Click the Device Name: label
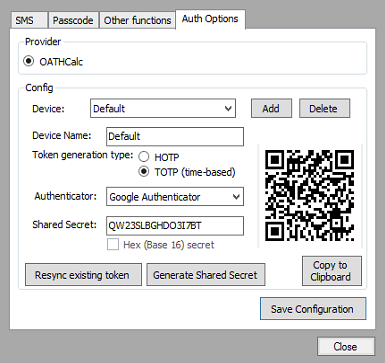Image resolution: width=385 pixels, height=363 pixels. 62,136
